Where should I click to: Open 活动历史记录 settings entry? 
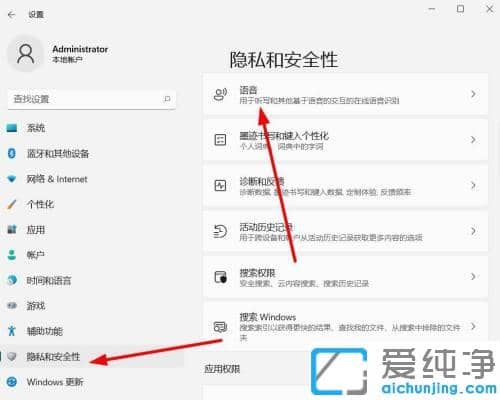point(346,231)
